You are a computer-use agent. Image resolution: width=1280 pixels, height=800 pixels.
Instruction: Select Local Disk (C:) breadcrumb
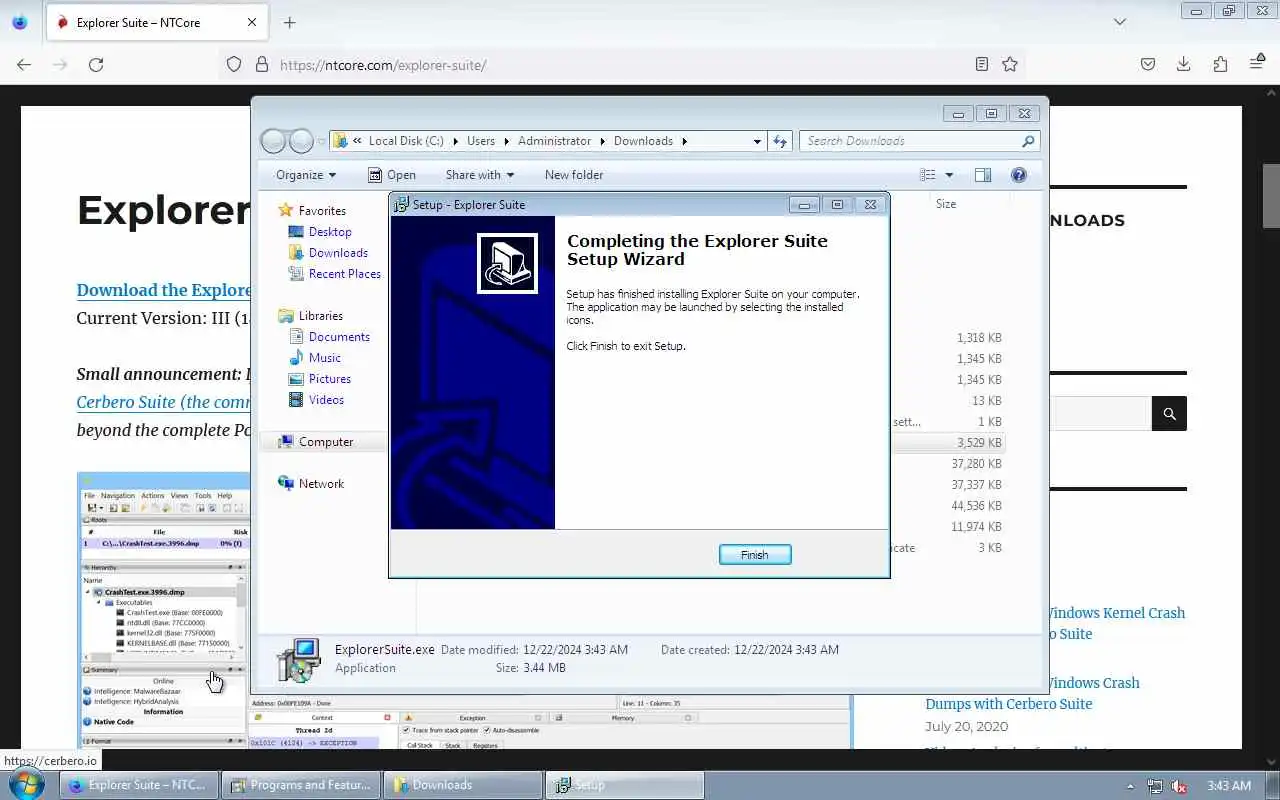406,141
